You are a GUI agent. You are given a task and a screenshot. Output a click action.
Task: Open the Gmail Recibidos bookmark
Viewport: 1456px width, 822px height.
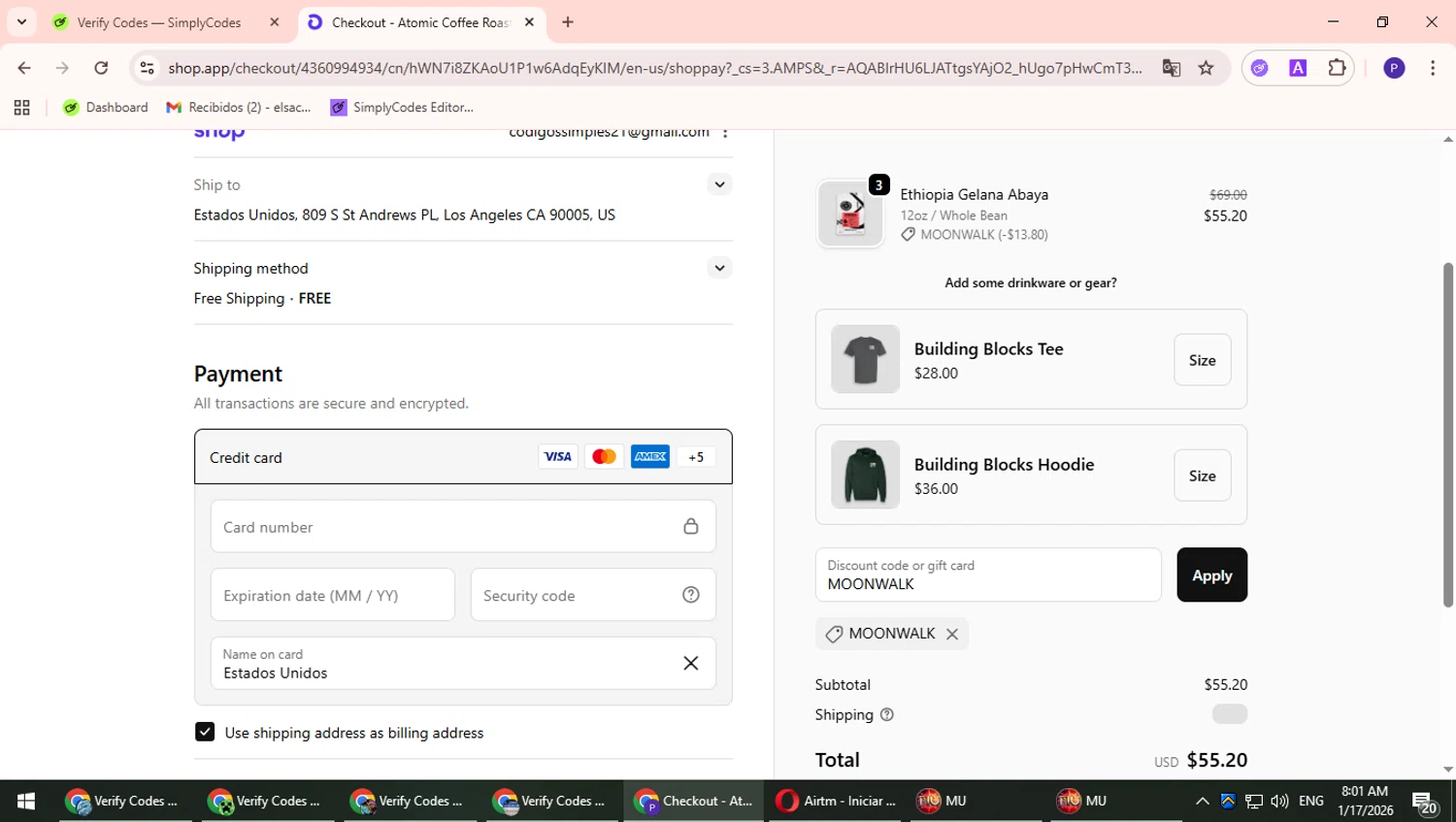(x=239, y=108)
